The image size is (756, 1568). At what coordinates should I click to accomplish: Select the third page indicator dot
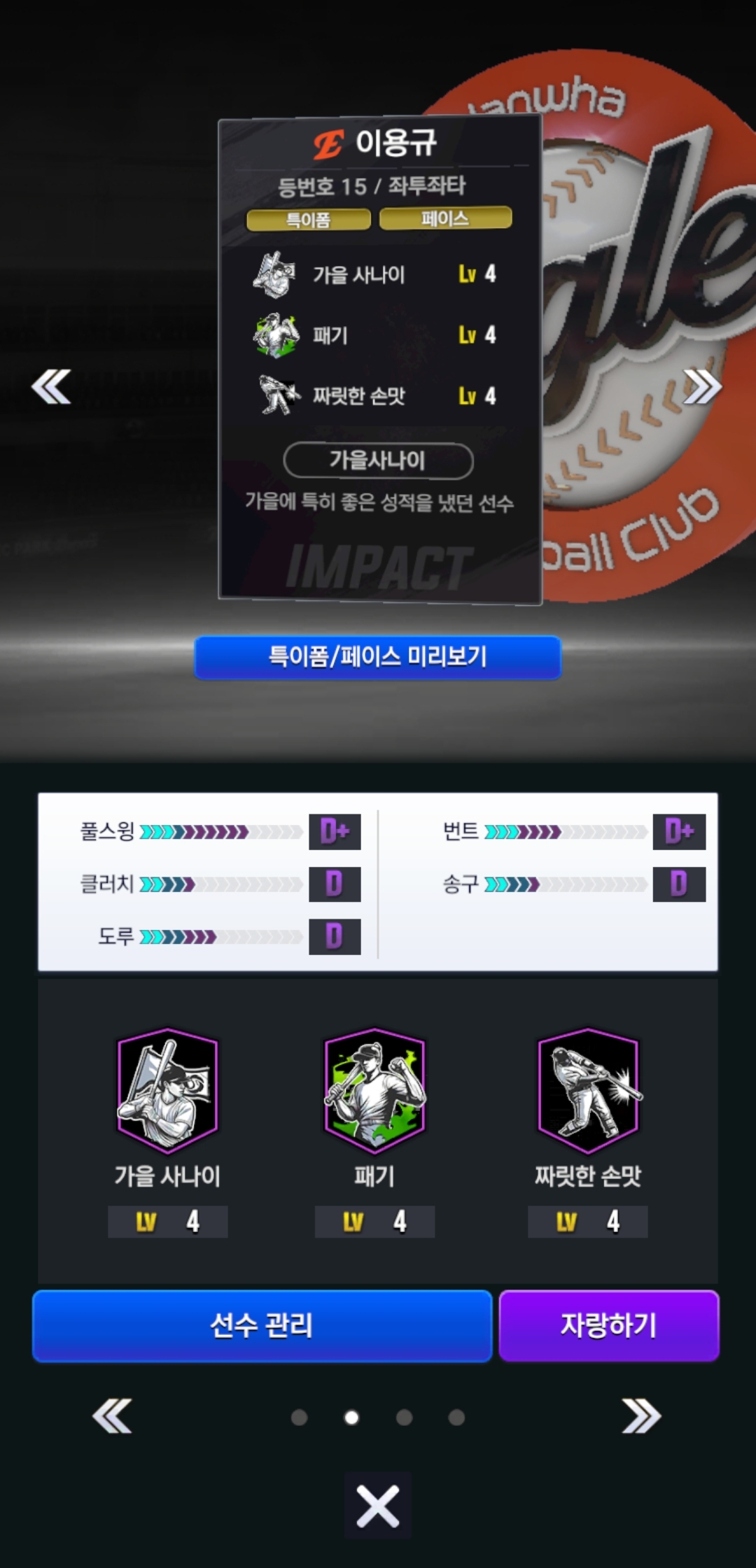click(404, 1418)
